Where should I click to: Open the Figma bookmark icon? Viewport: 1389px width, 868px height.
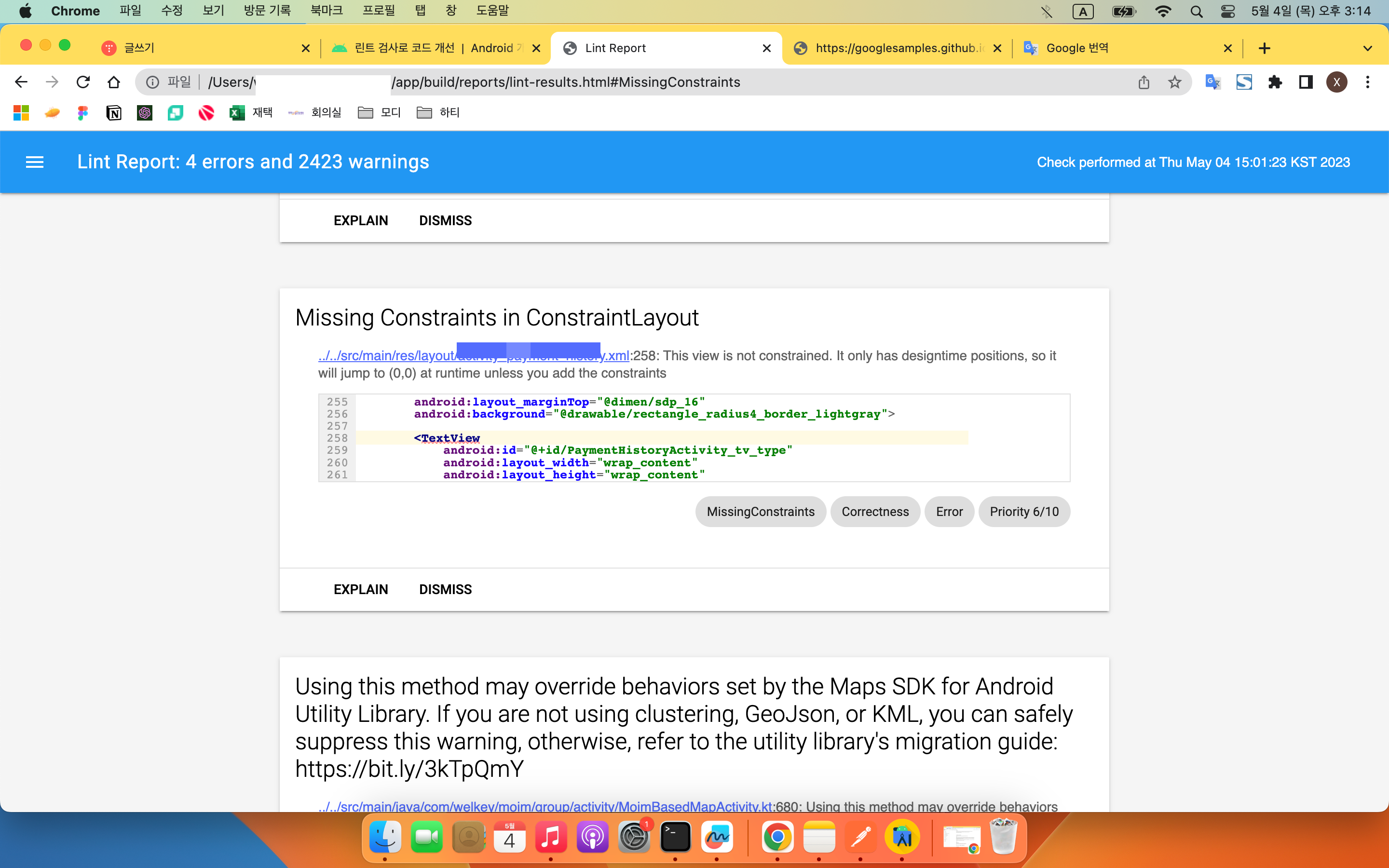[82, 113]
